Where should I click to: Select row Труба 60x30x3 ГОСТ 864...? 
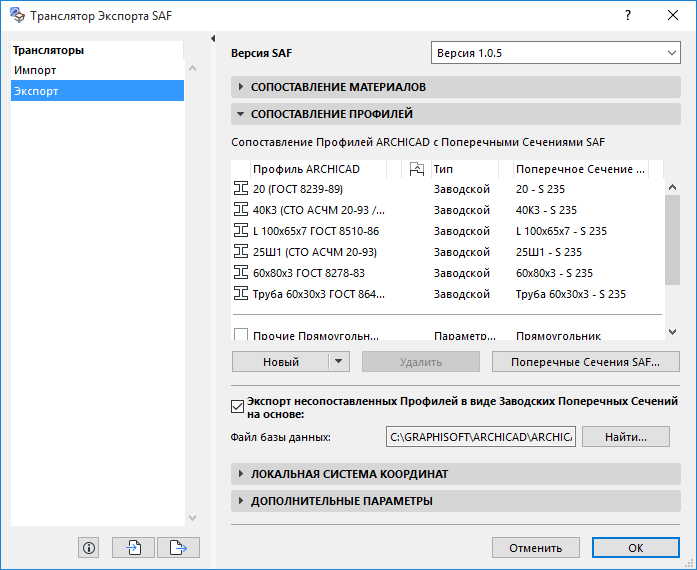pos(448,293)
